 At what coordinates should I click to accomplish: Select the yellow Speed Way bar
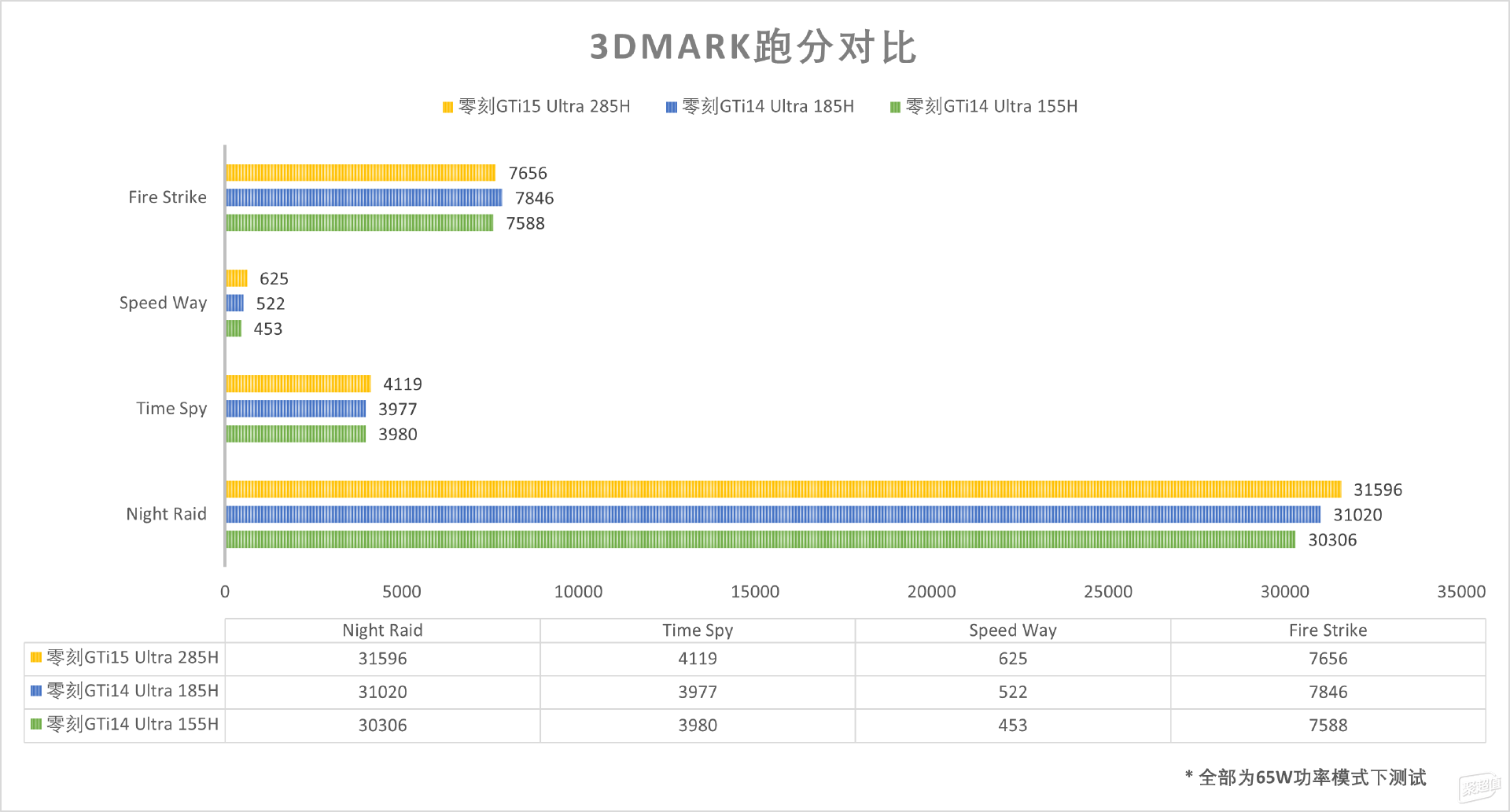click(x=237, y=278)
